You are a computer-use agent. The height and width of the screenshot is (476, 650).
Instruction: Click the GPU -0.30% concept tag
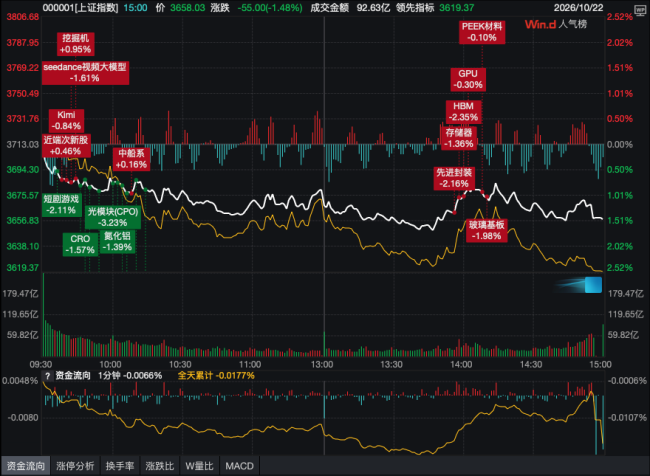click(x=468, y=79)
